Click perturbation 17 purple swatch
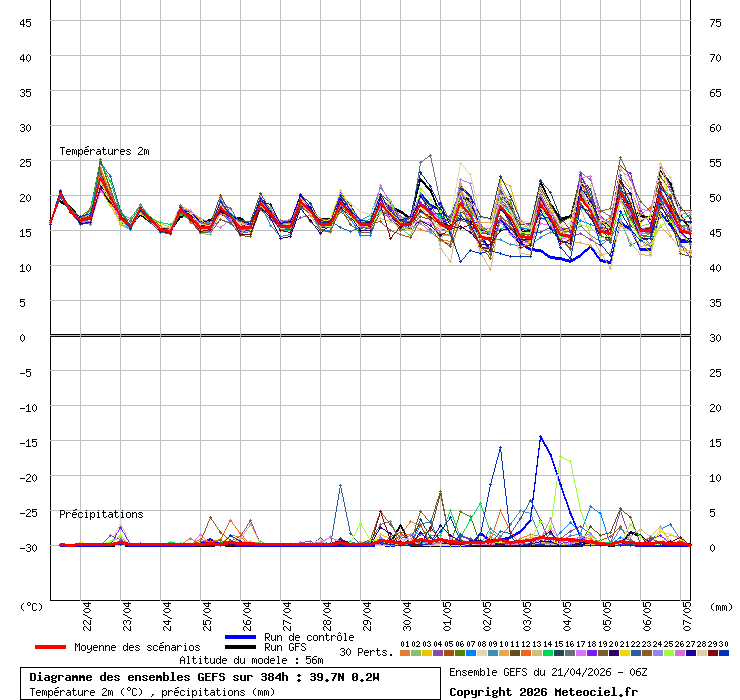Viewport: 740px width, 700px height. [x=581, y=653]
